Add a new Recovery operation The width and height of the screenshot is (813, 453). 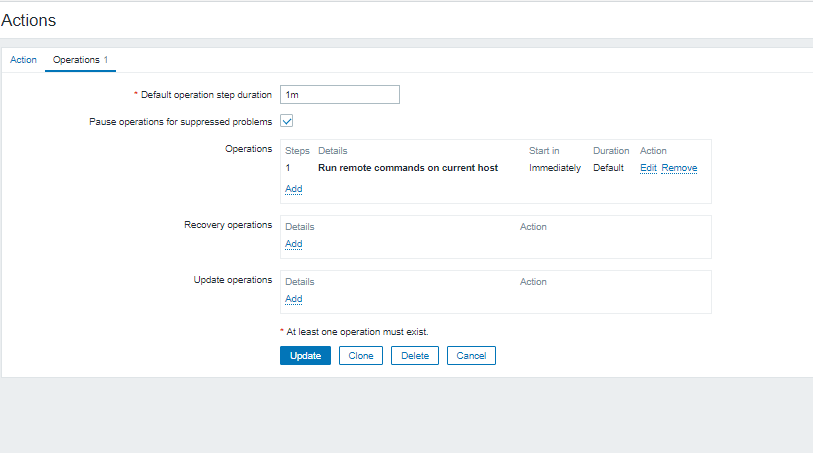point(293,243)
